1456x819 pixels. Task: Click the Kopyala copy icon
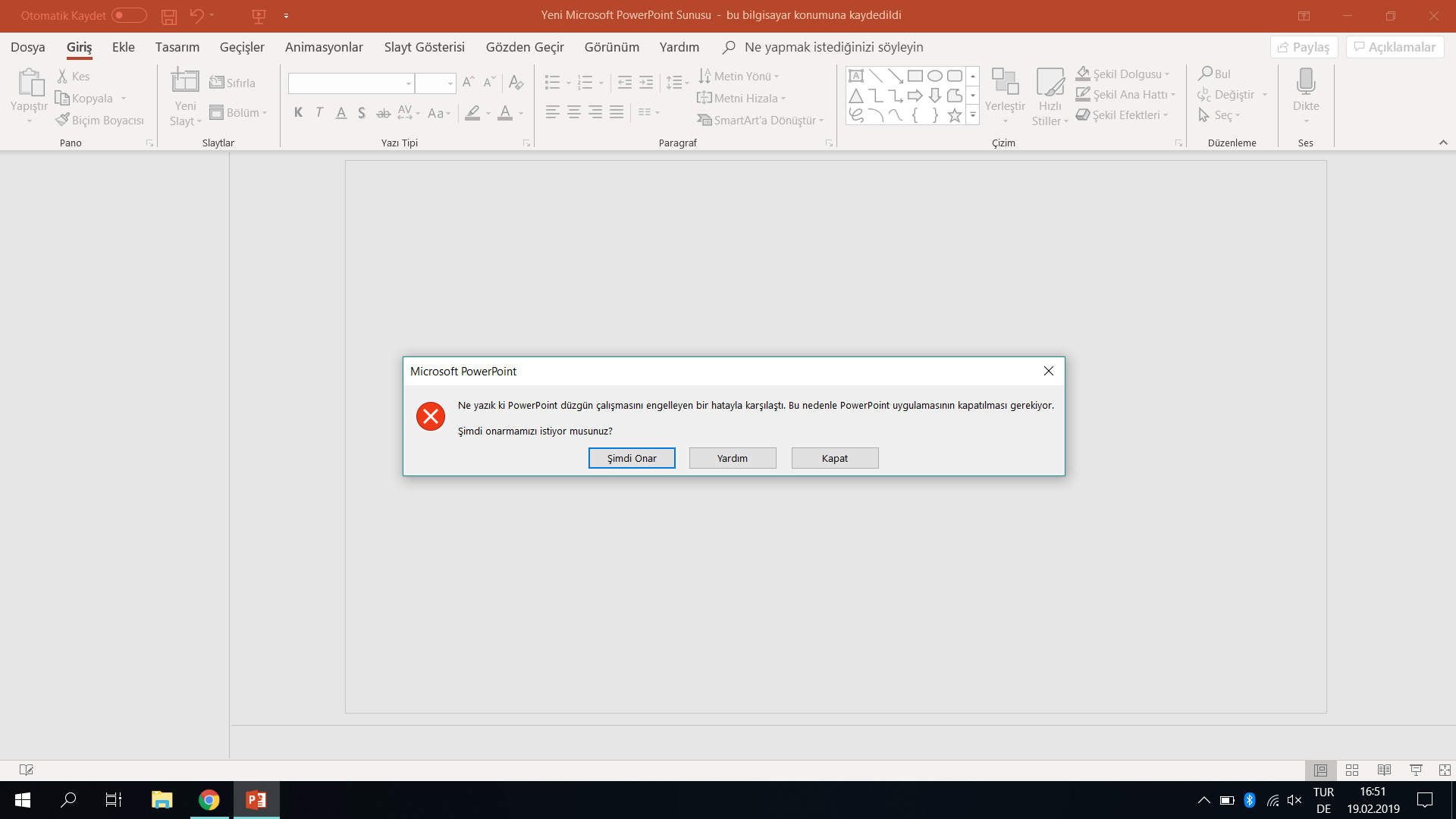tap(62, 99)
